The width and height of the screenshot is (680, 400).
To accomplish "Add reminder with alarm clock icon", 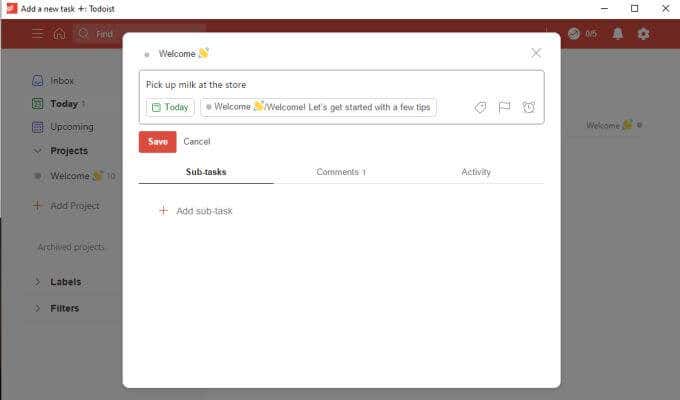I will [528, 107].
